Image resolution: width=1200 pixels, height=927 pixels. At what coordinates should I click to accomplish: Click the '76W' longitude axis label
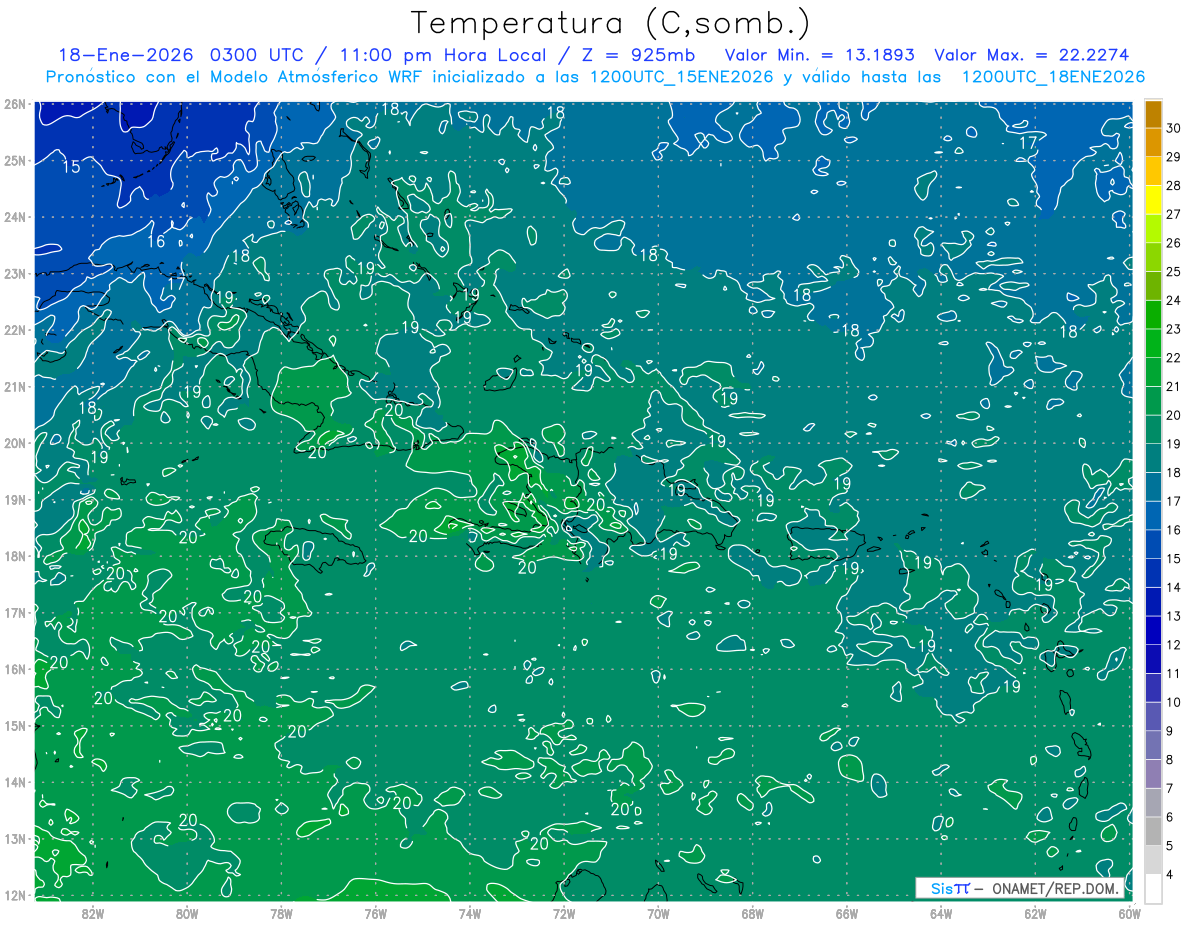click(376, 913)
